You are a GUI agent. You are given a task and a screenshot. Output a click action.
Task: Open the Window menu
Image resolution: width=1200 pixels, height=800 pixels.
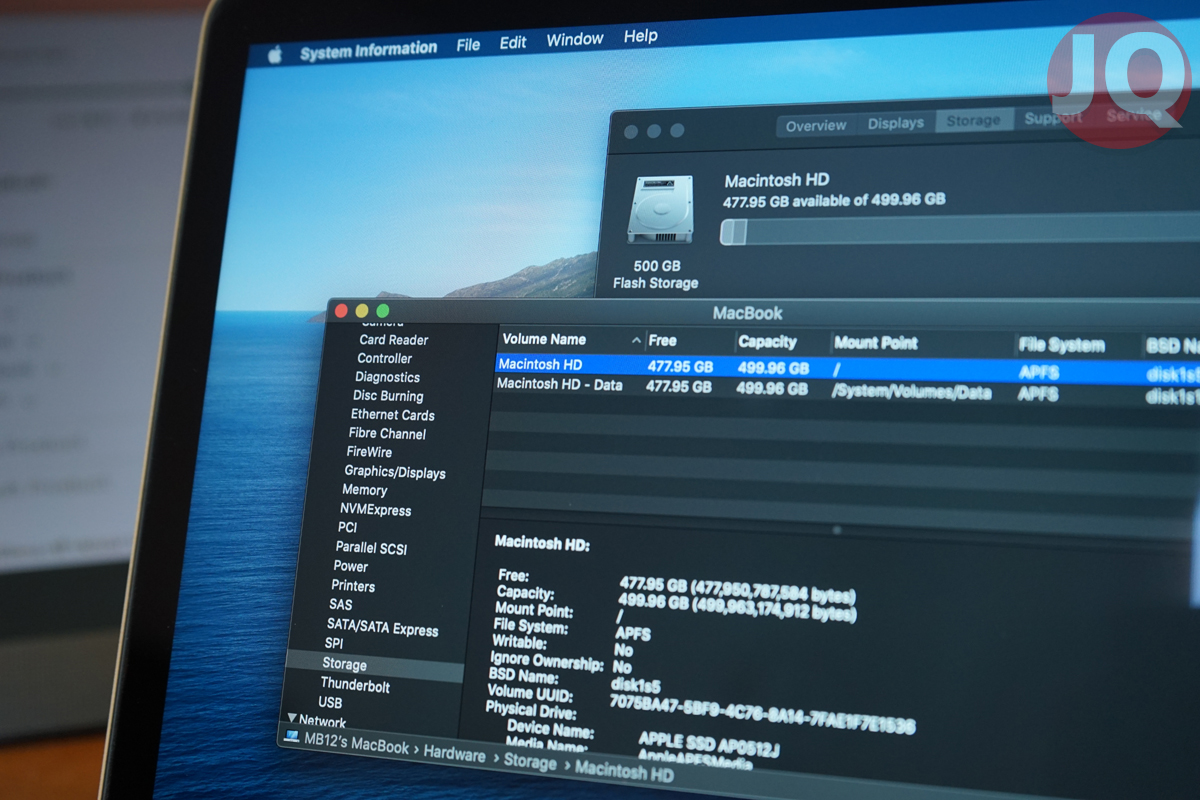pos(575,40)
